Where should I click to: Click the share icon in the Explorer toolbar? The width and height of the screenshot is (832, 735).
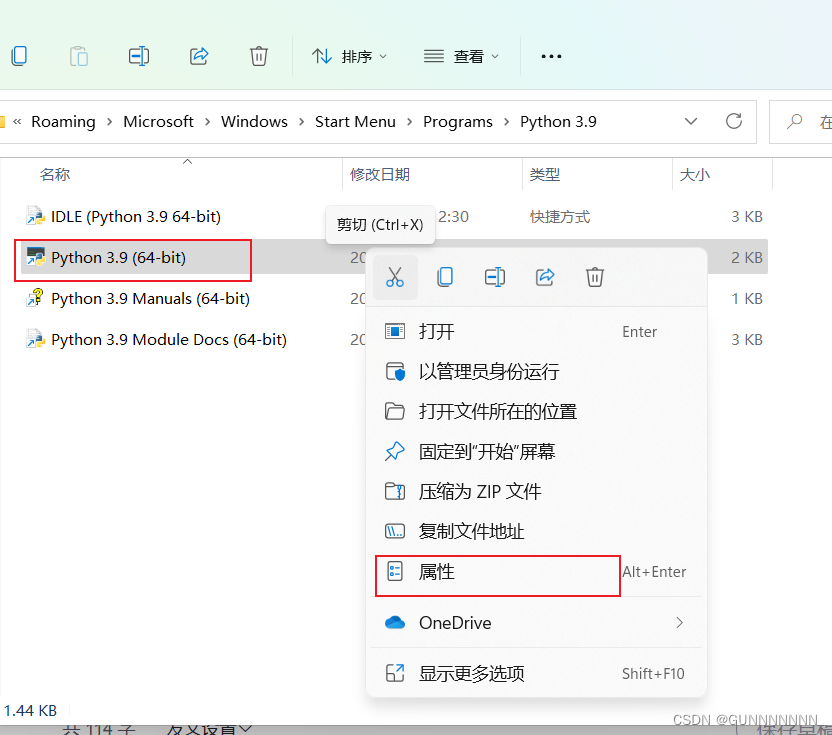point(199,56)
